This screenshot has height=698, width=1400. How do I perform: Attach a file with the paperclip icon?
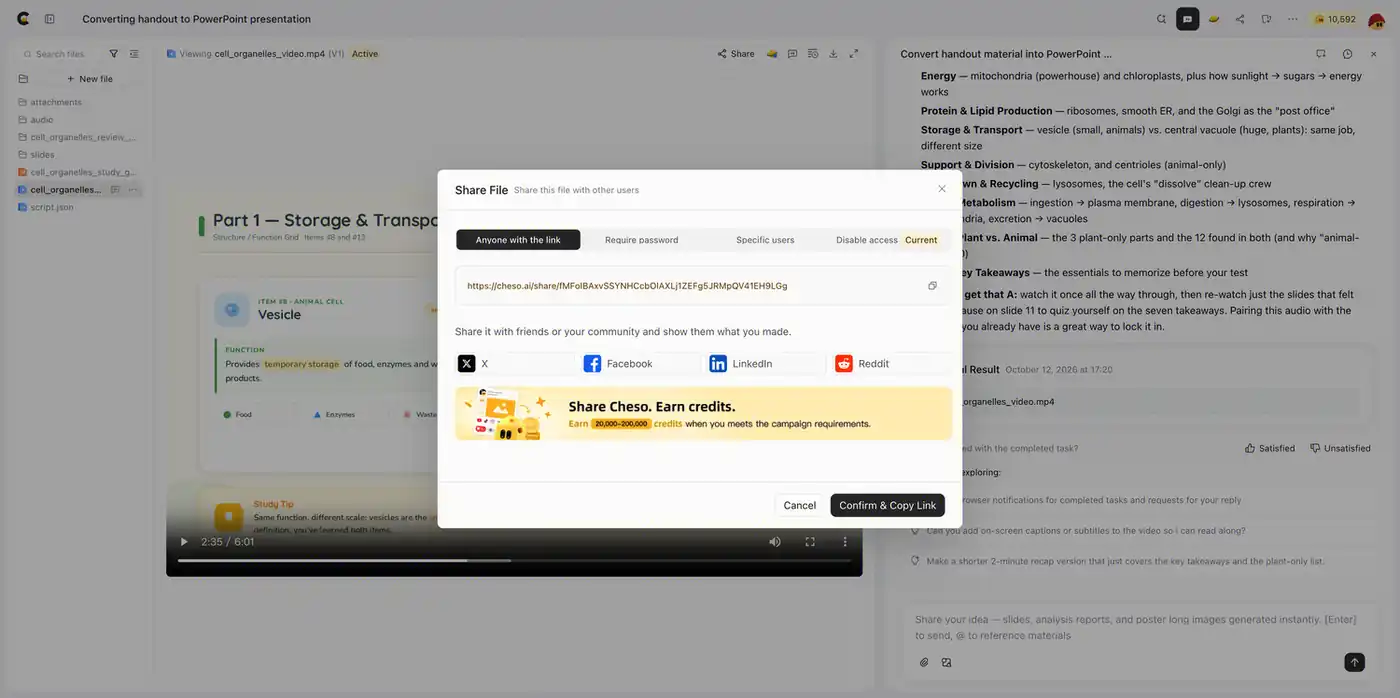point(924,662)
